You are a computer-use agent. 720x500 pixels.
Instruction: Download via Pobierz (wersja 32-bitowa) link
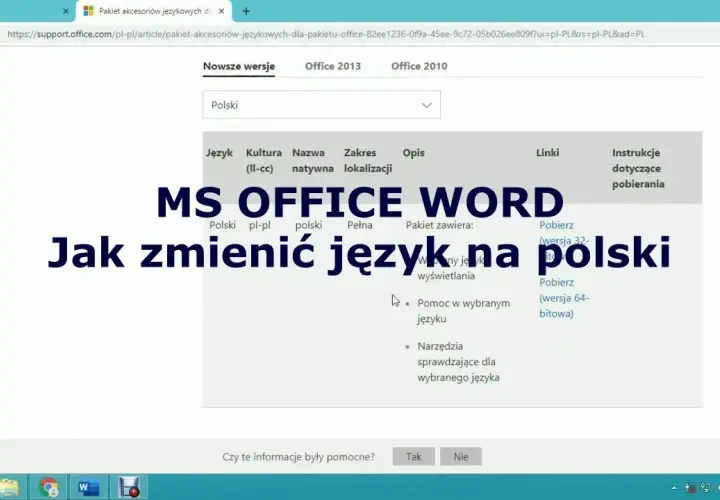click(x=564, y=241)
